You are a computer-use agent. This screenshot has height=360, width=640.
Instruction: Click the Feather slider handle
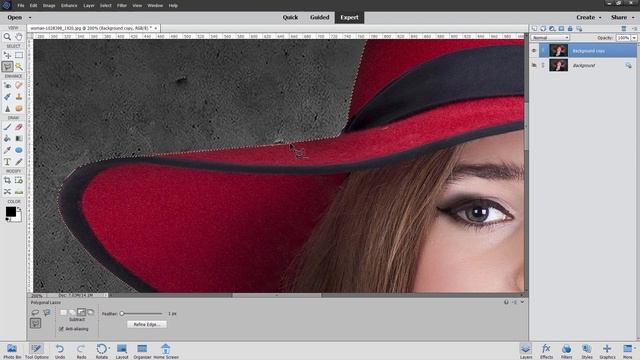click(x=122, y=313)
